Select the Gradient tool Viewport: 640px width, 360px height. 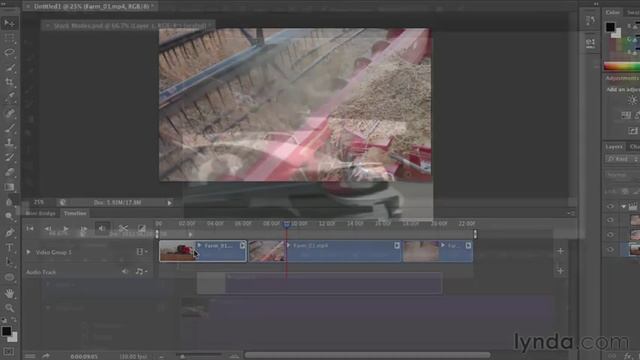coord(9,187)
